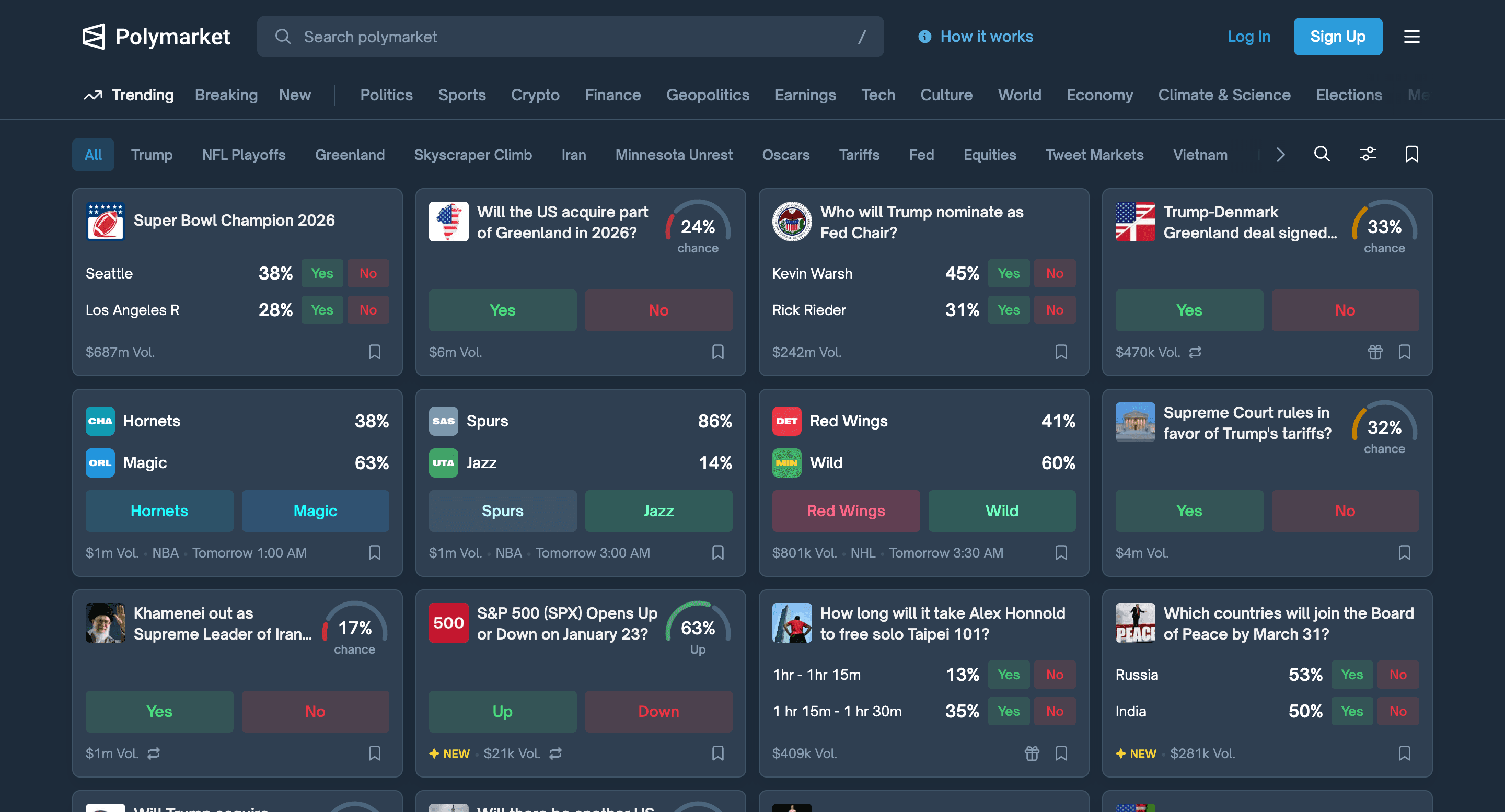Expand more category tabs with the right chevron

coord(1280,154)
